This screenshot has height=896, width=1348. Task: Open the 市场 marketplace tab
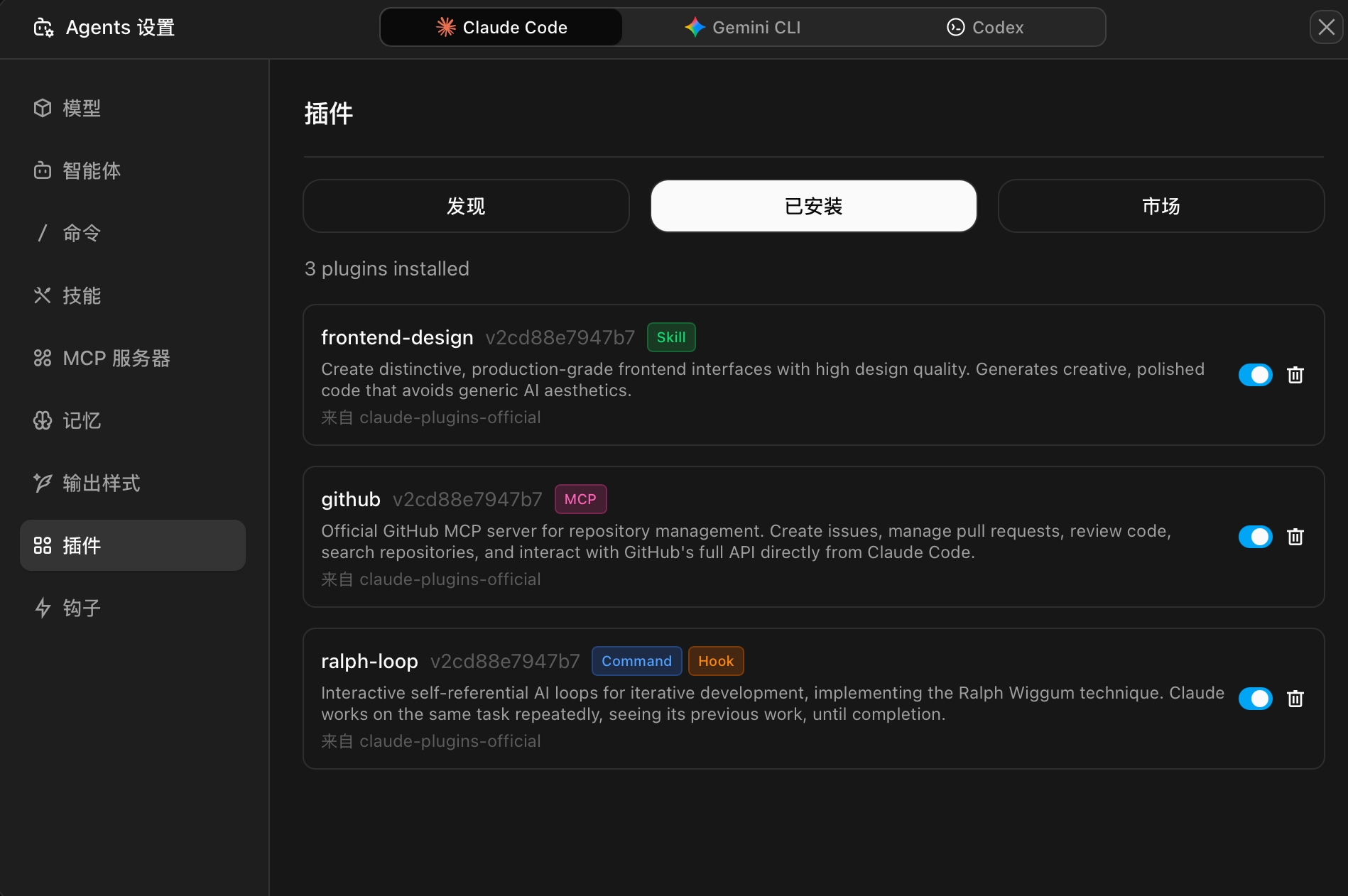click(1161, 206)
